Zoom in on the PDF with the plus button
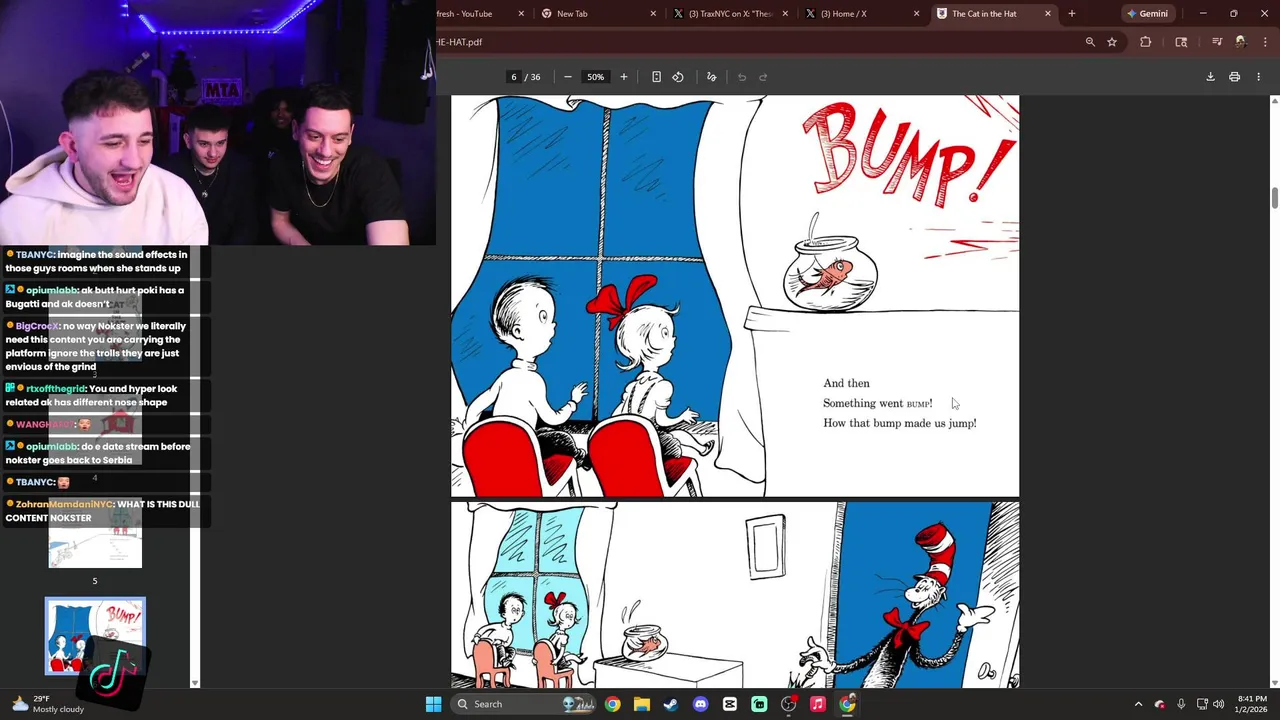The height and width of the screenshot is (720, 1280). [623, 77]
